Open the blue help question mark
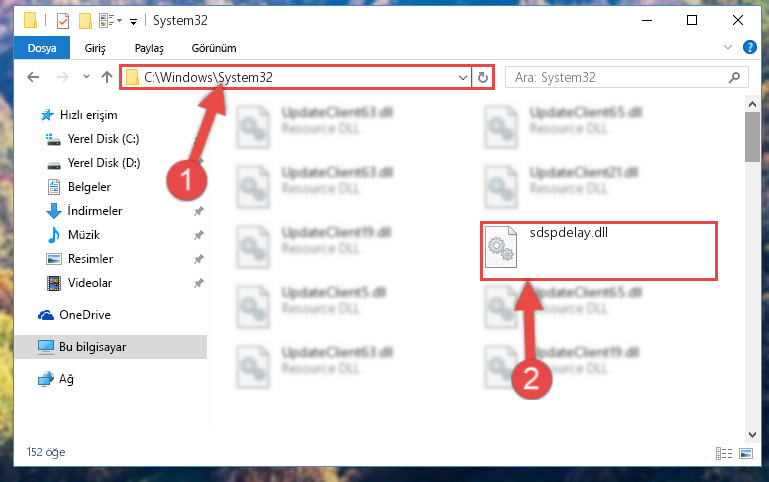This screenshot has height=482, width=769. [749, 47]
